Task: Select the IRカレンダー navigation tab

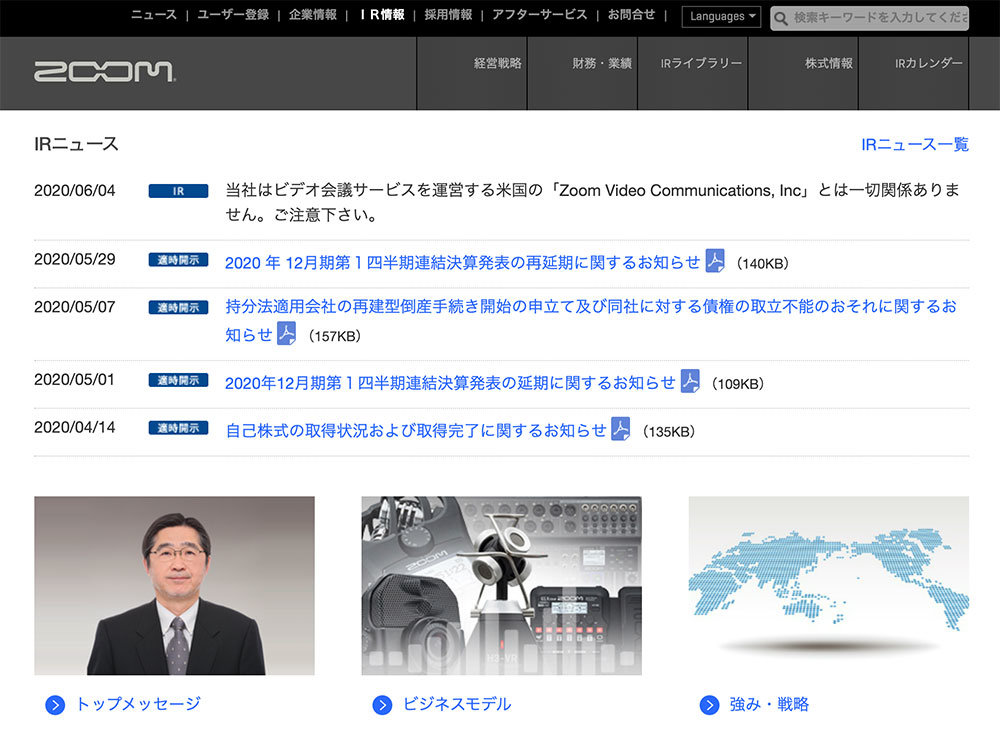Action: click(x=913, y=73)
